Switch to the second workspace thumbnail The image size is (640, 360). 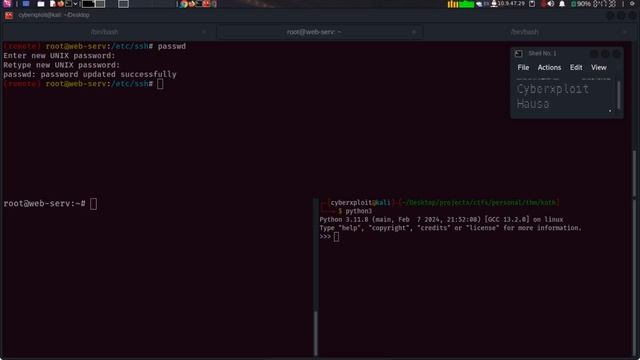point(100,4)
